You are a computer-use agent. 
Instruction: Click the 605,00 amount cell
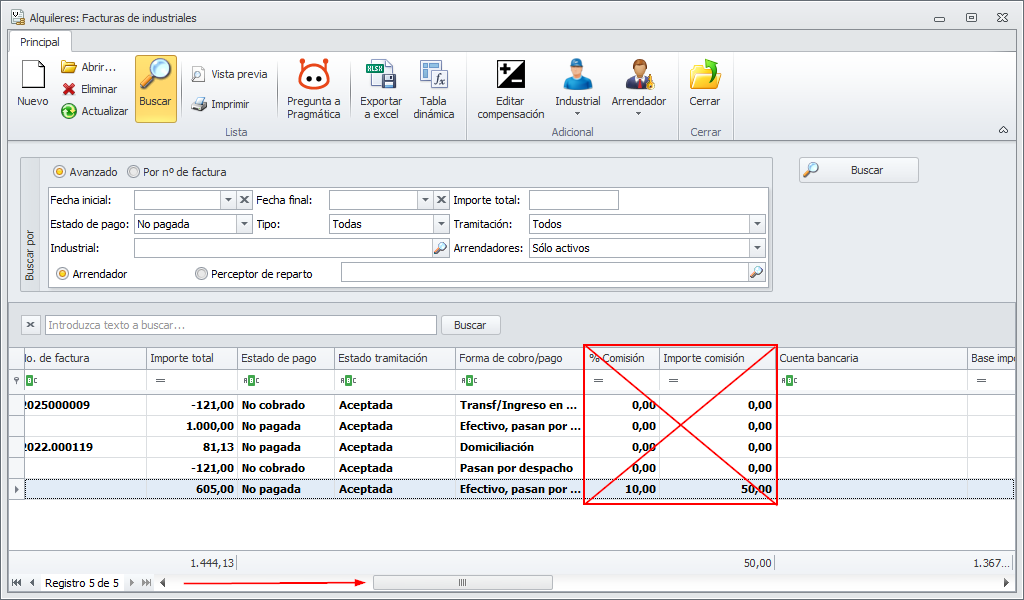[192, 489]
